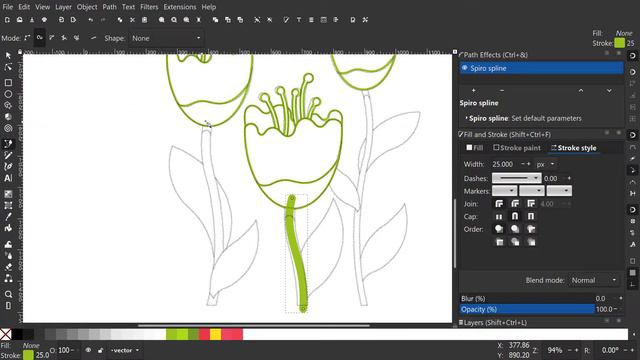The width and height of the screenshot is (640, 360).
Task: Click Set default parameters for Spiro spline
Action: (x=546, y=118)
